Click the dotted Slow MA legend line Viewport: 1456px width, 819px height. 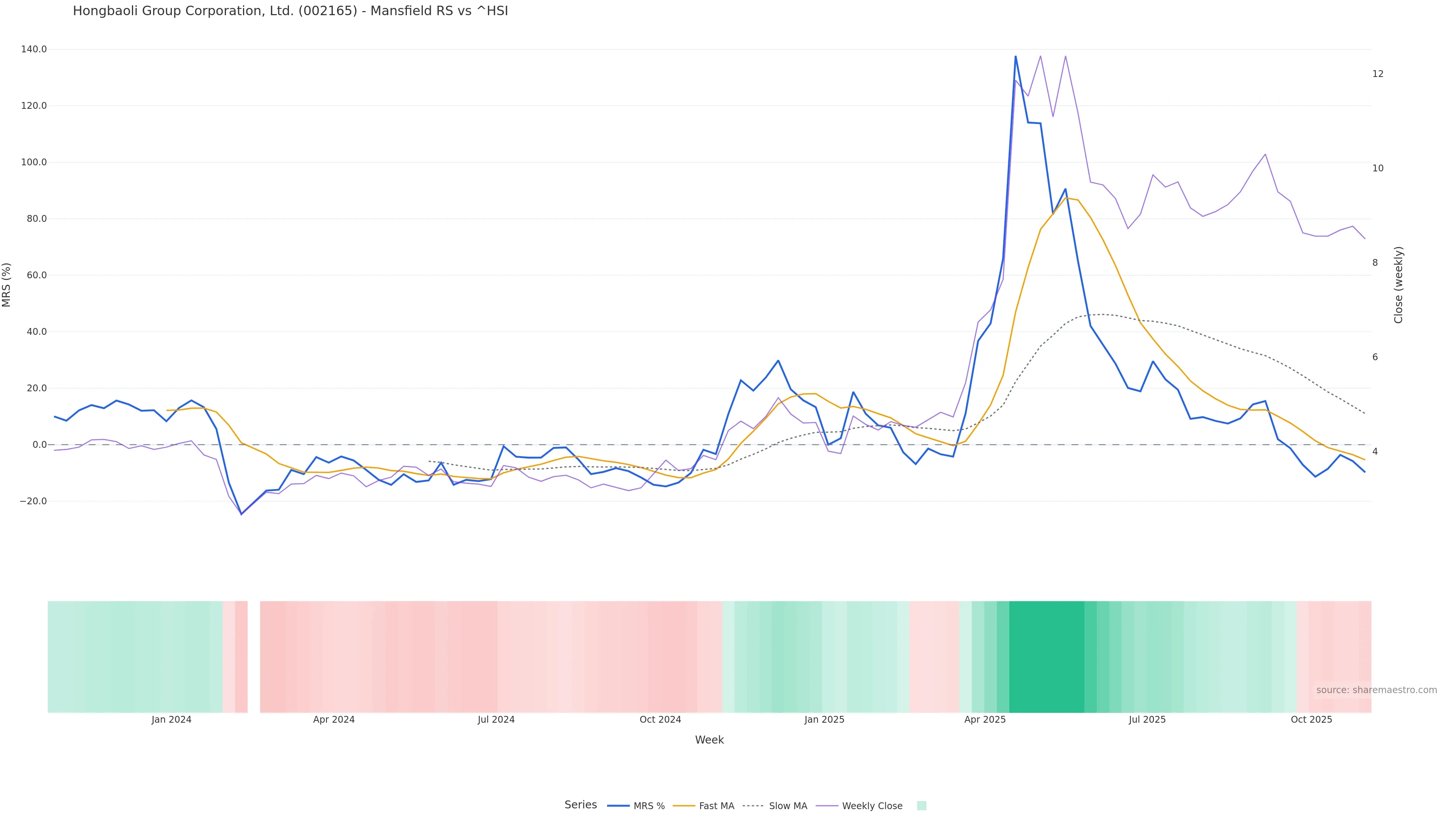[753, 806]
